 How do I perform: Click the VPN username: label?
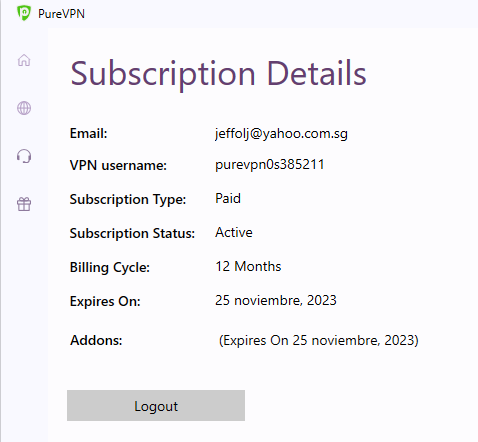[x=118, y=165]
